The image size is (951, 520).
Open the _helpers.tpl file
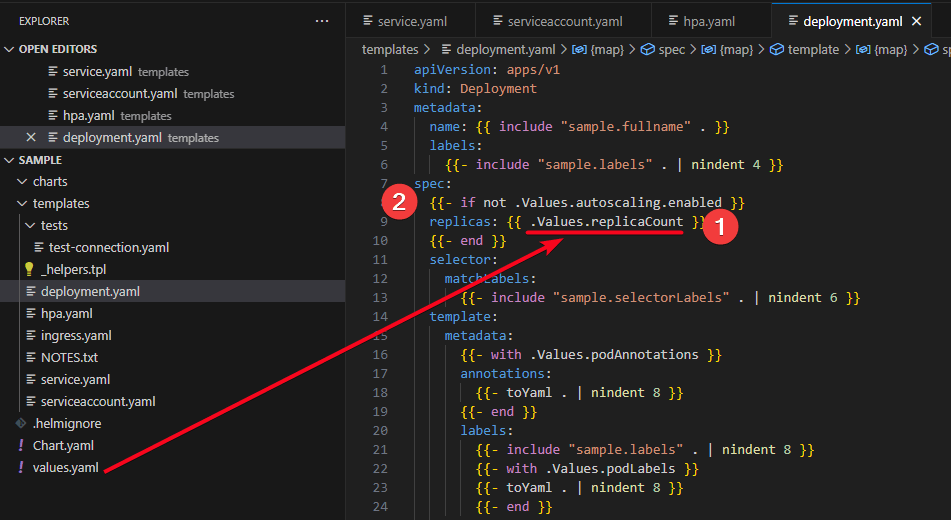(73, 269)
